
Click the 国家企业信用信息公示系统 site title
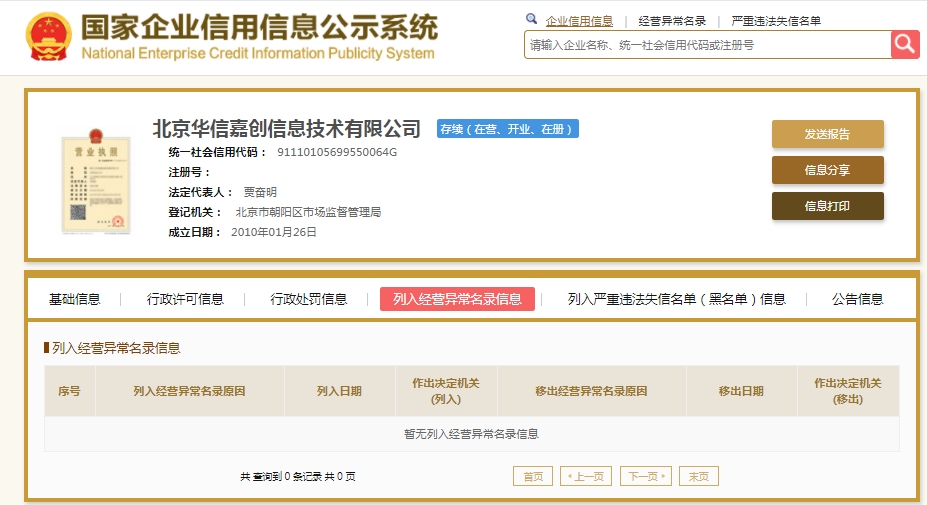tap(260, 27)
